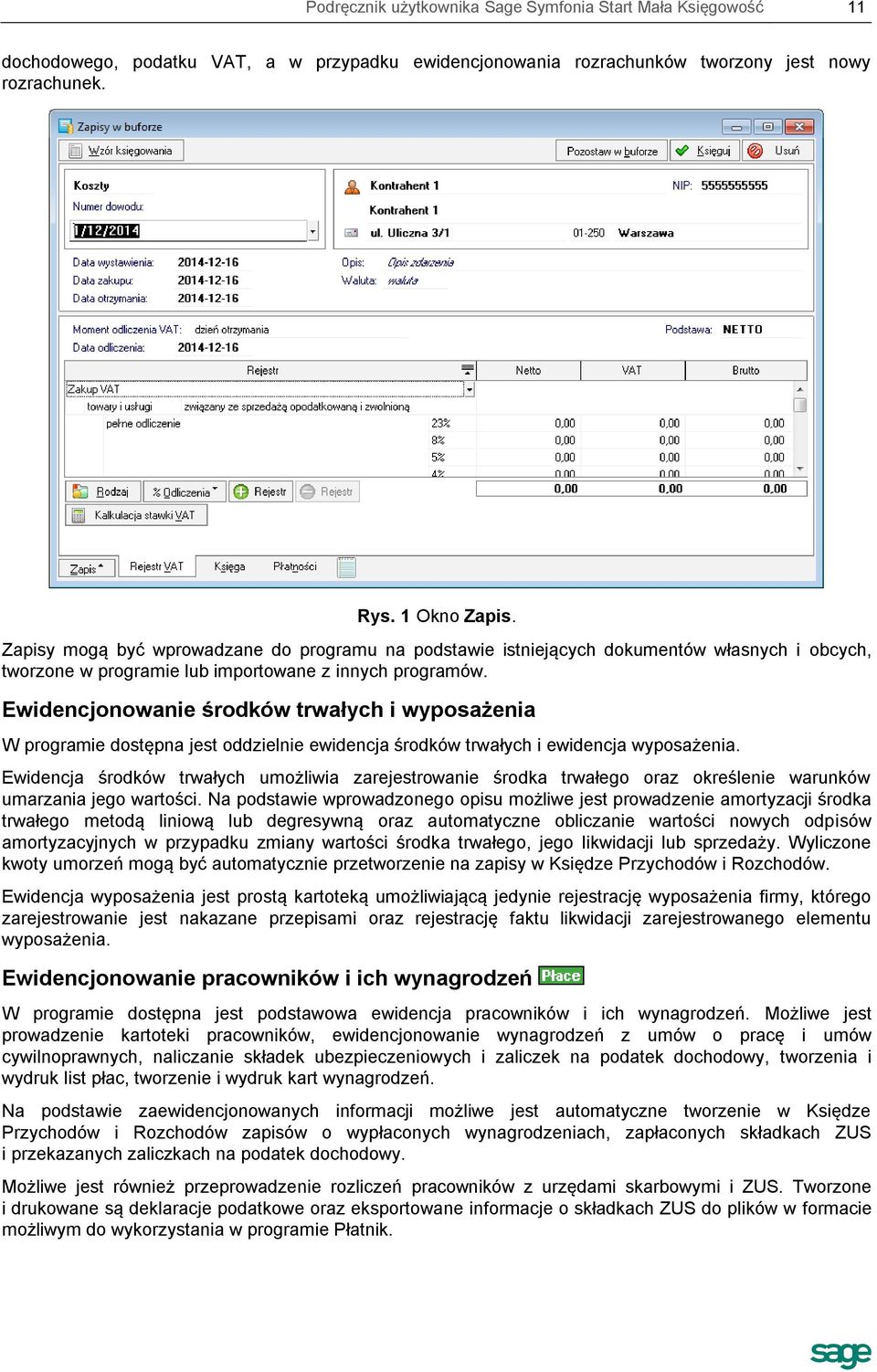Click the Numer dowodu field 1/12/2014
This screenshot has height=1372, width=877.
coord(189,231)
